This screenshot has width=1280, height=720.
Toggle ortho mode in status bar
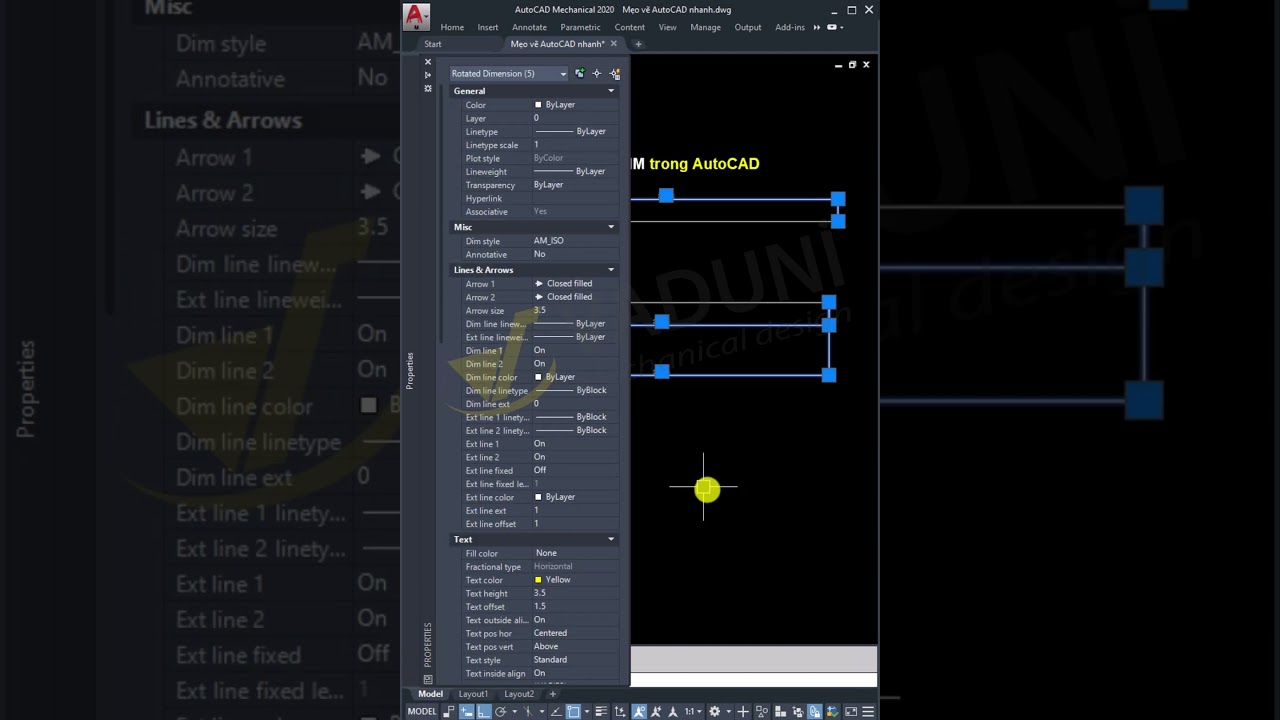(484, 711)
